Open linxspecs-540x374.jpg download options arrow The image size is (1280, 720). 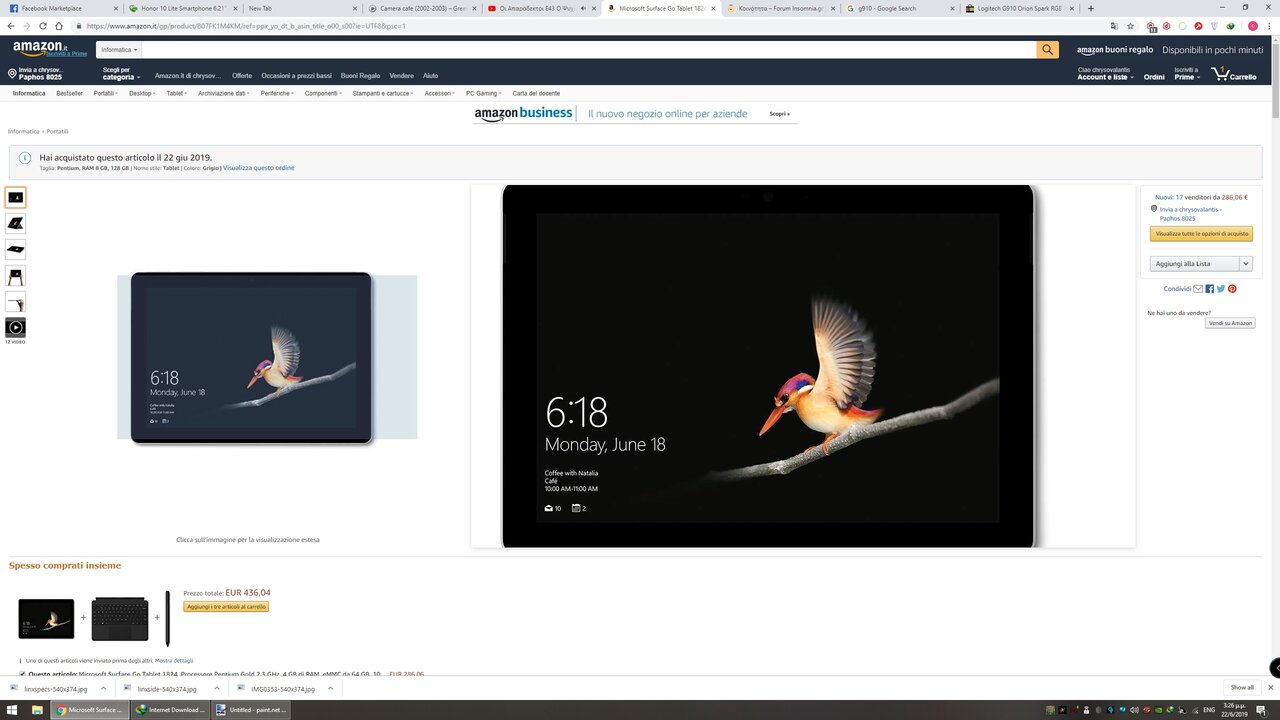click(103, 688)
